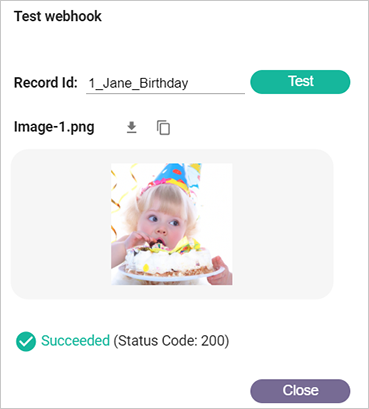Click the green success checkmark icon
Viewport: 369px width, 409px height.
[26, 342]
